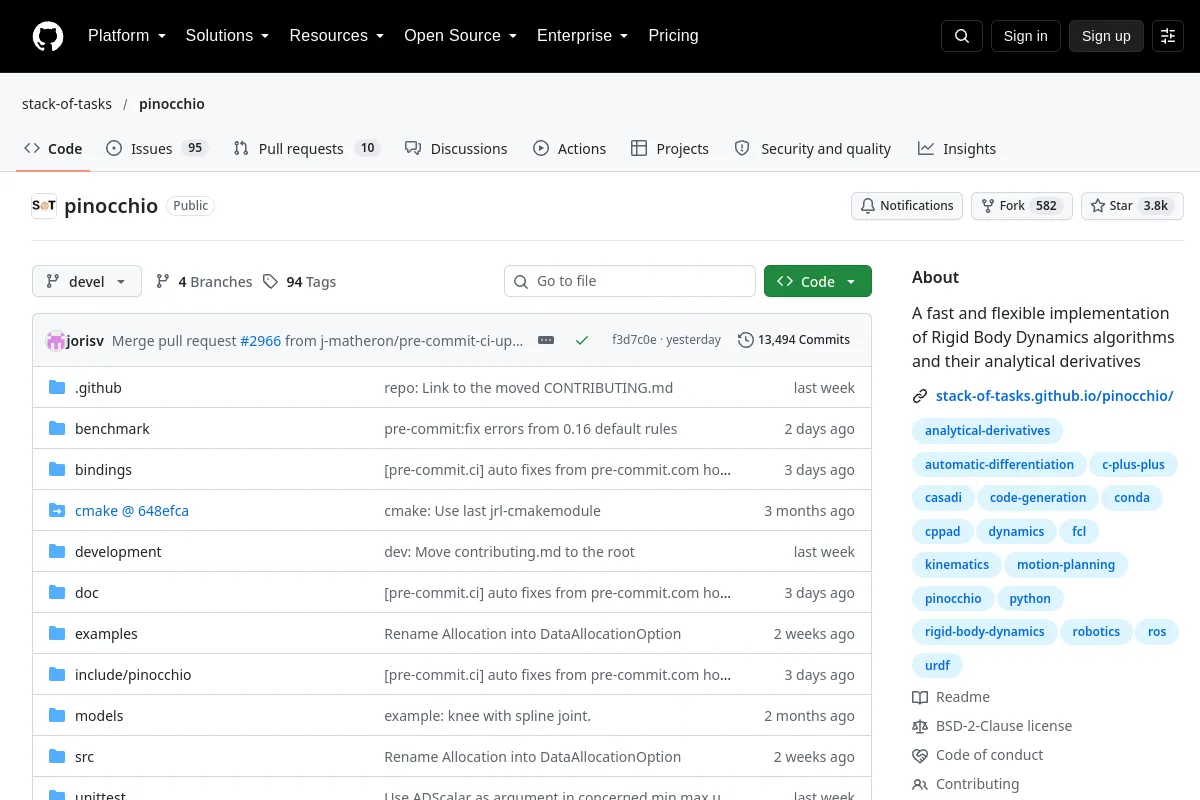The height and width of the screenshot is (800, 1200).
Task: Expand the Solutions menu
Action: 227,36
